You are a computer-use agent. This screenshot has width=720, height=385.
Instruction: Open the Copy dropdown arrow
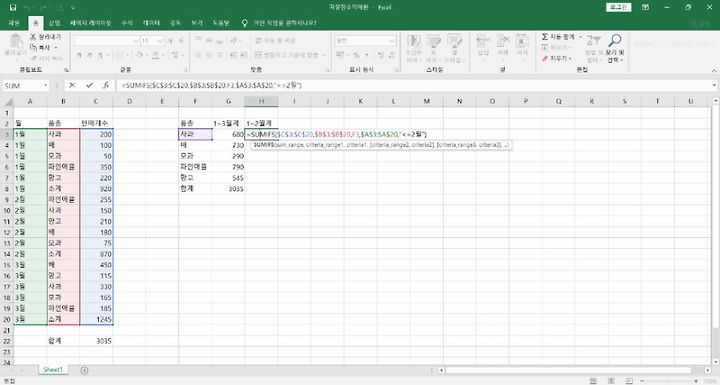tap(56, 47)
